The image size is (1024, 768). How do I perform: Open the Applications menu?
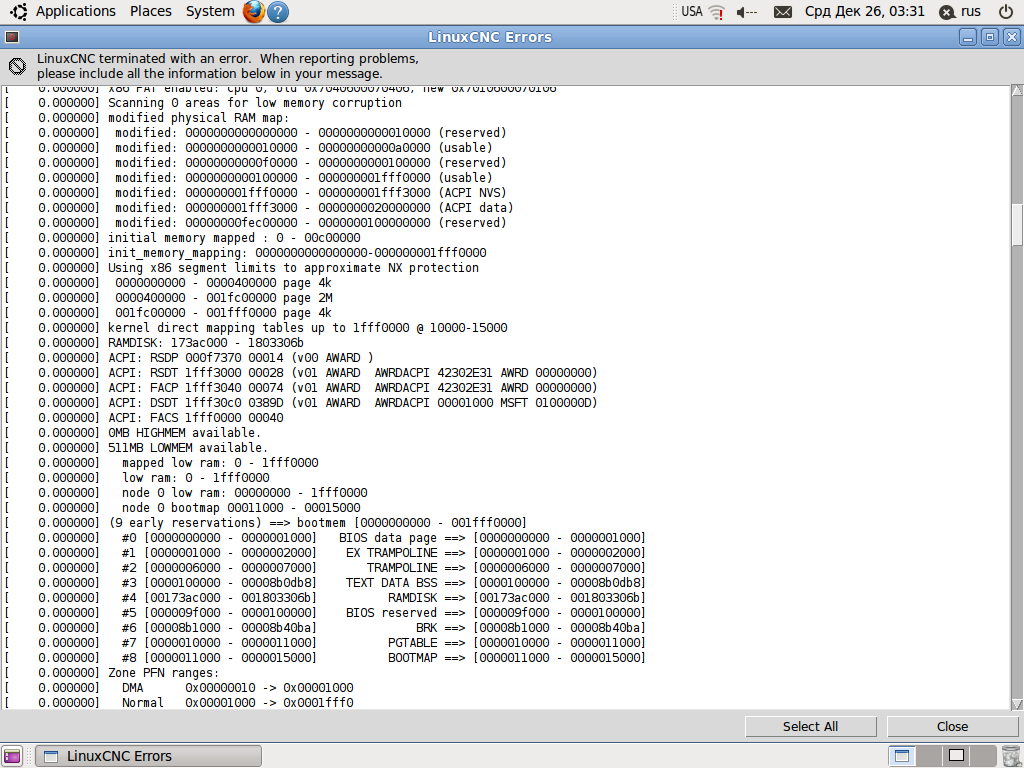point(75,11)
